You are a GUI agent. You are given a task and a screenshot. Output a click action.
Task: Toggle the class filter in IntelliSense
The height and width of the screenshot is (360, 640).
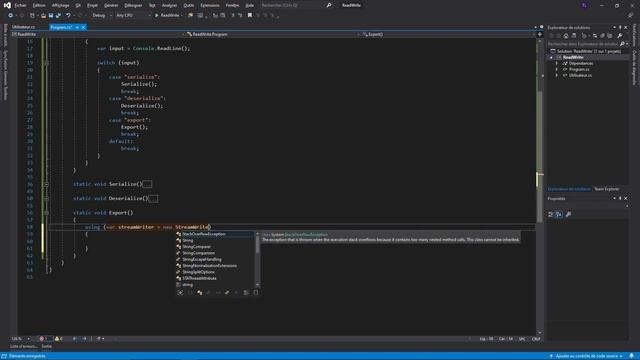pos(200,293)
